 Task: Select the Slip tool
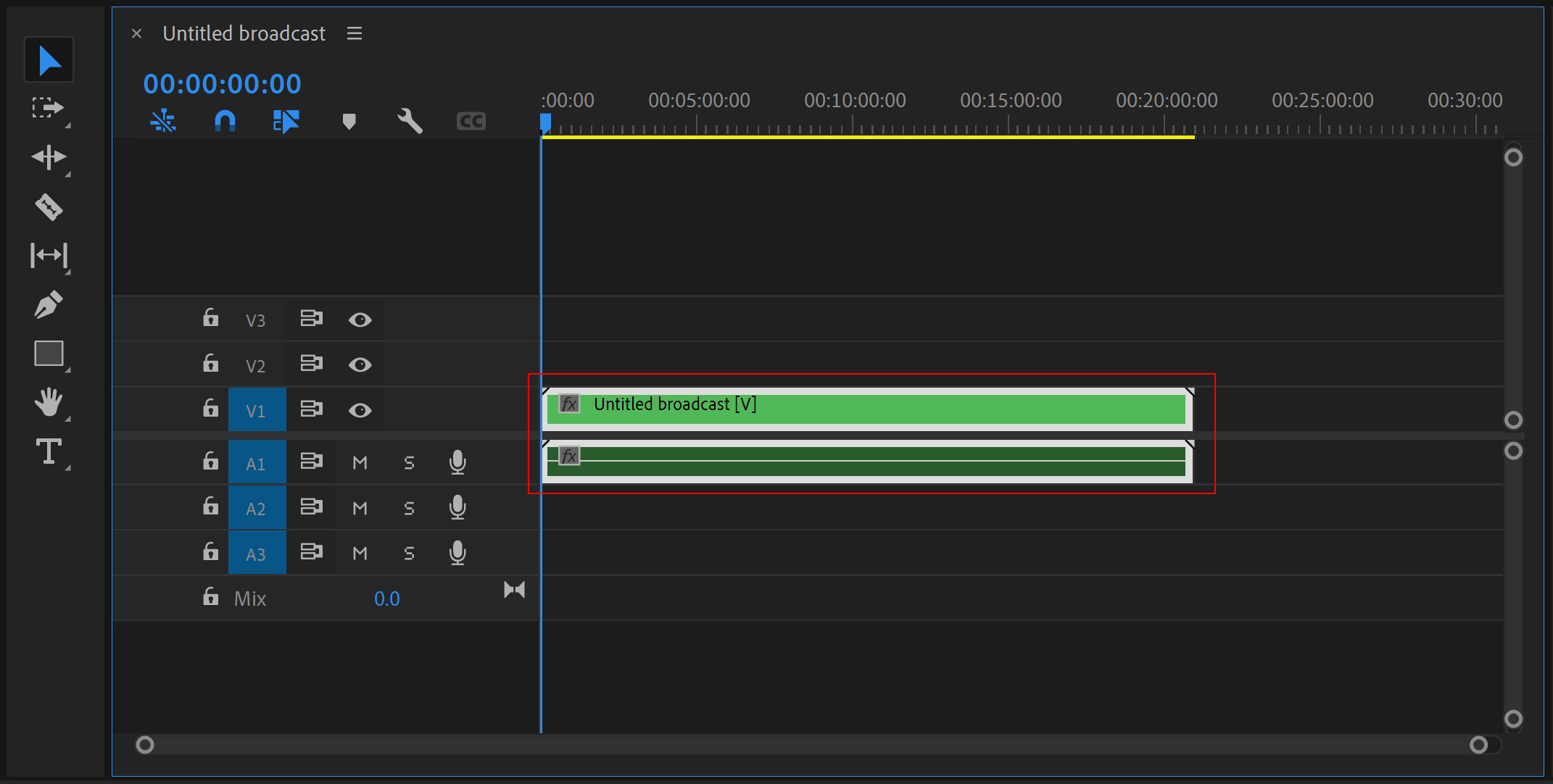tap(49, 255)
